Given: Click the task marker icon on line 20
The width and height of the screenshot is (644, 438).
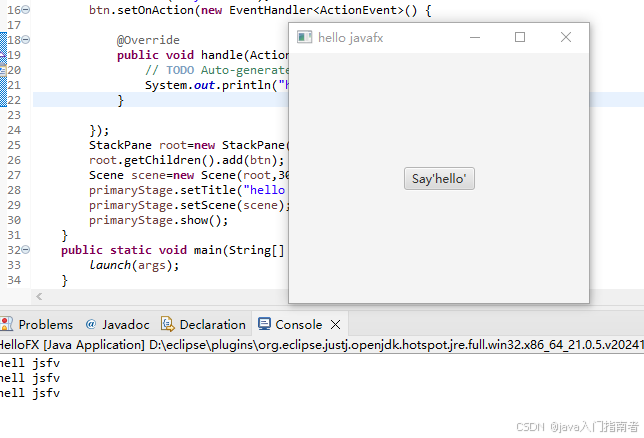Looking at the screenshot, I should [3, 70].
